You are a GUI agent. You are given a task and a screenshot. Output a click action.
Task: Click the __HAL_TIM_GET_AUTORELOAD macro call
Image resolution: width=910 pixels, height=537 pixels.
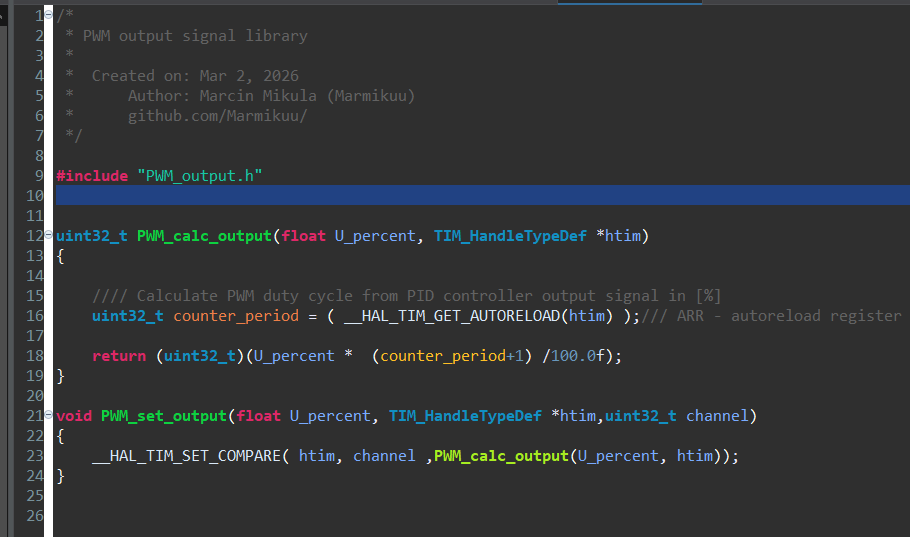pyautogui.click(x=452, y=316)
